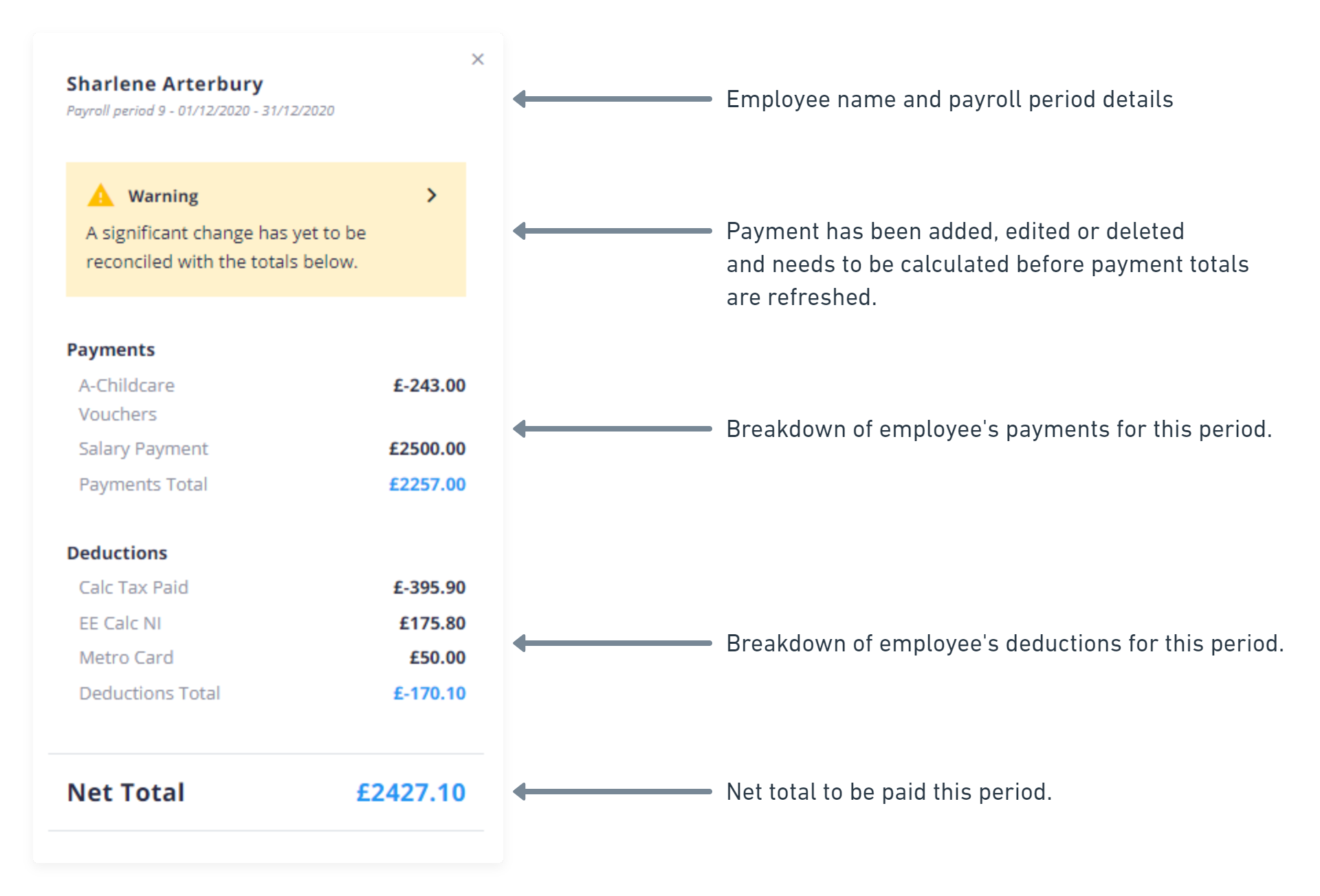
Task: Close the Sharlene Arterbury payslip panel
Action: tap(478, 59)
